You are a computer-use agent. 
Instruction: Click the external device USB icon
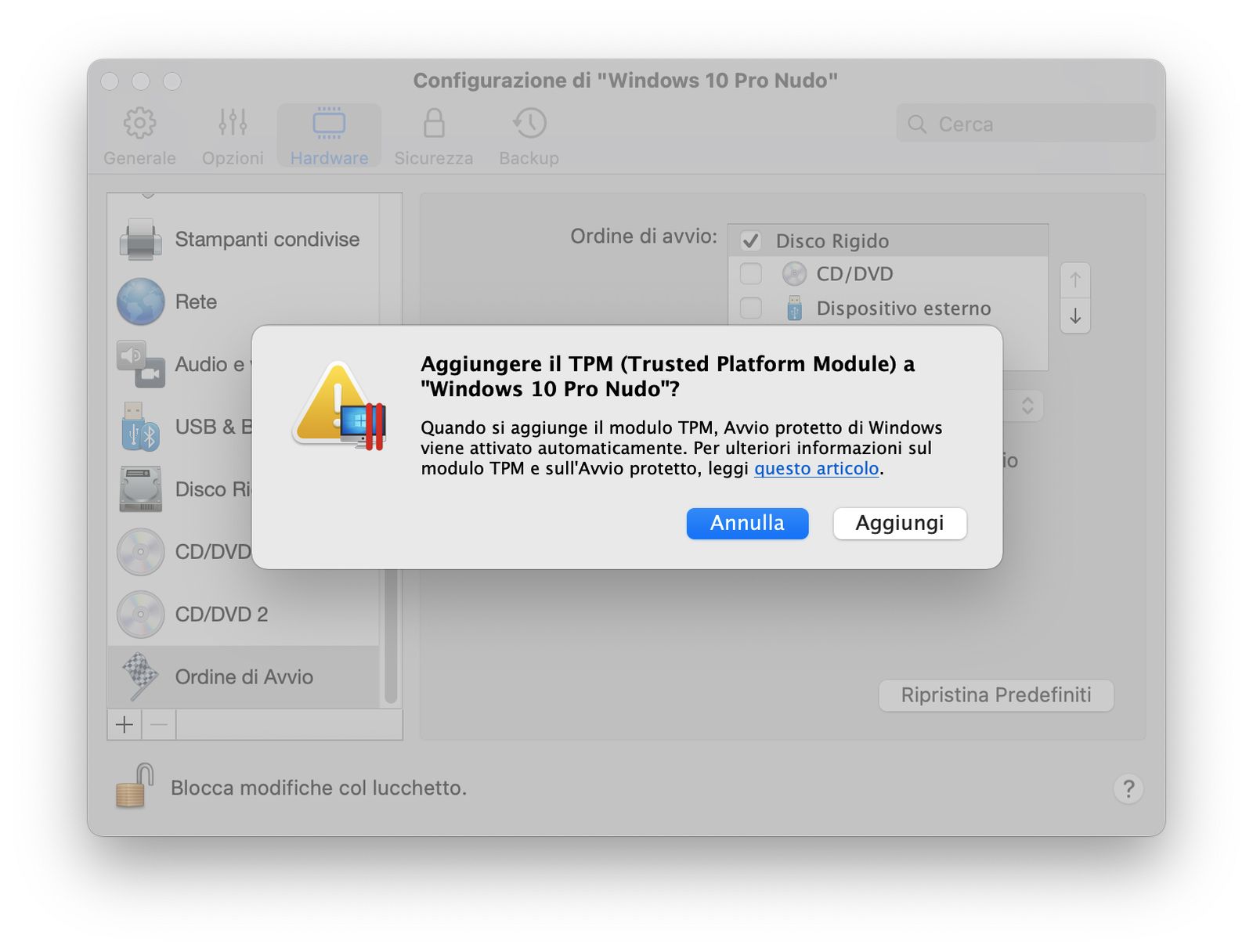794,308
